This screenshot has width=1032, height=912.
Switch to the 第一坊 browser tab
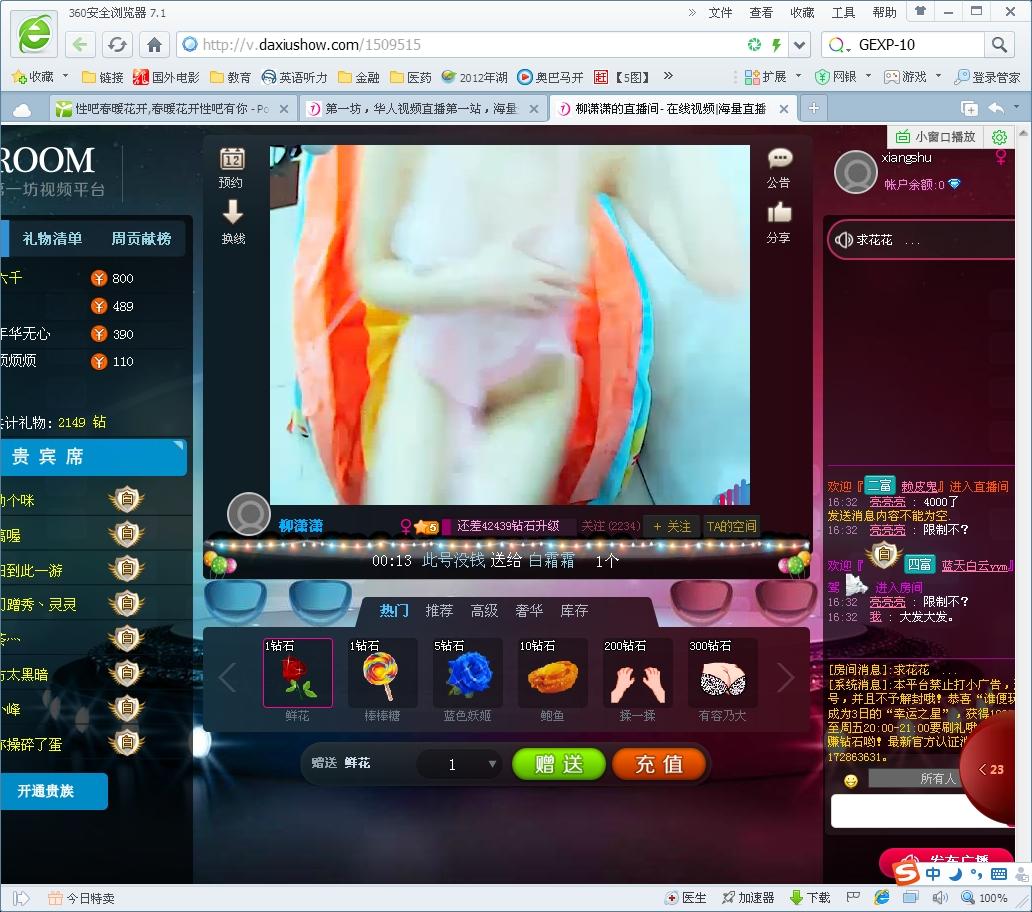(x=424, y=109)
